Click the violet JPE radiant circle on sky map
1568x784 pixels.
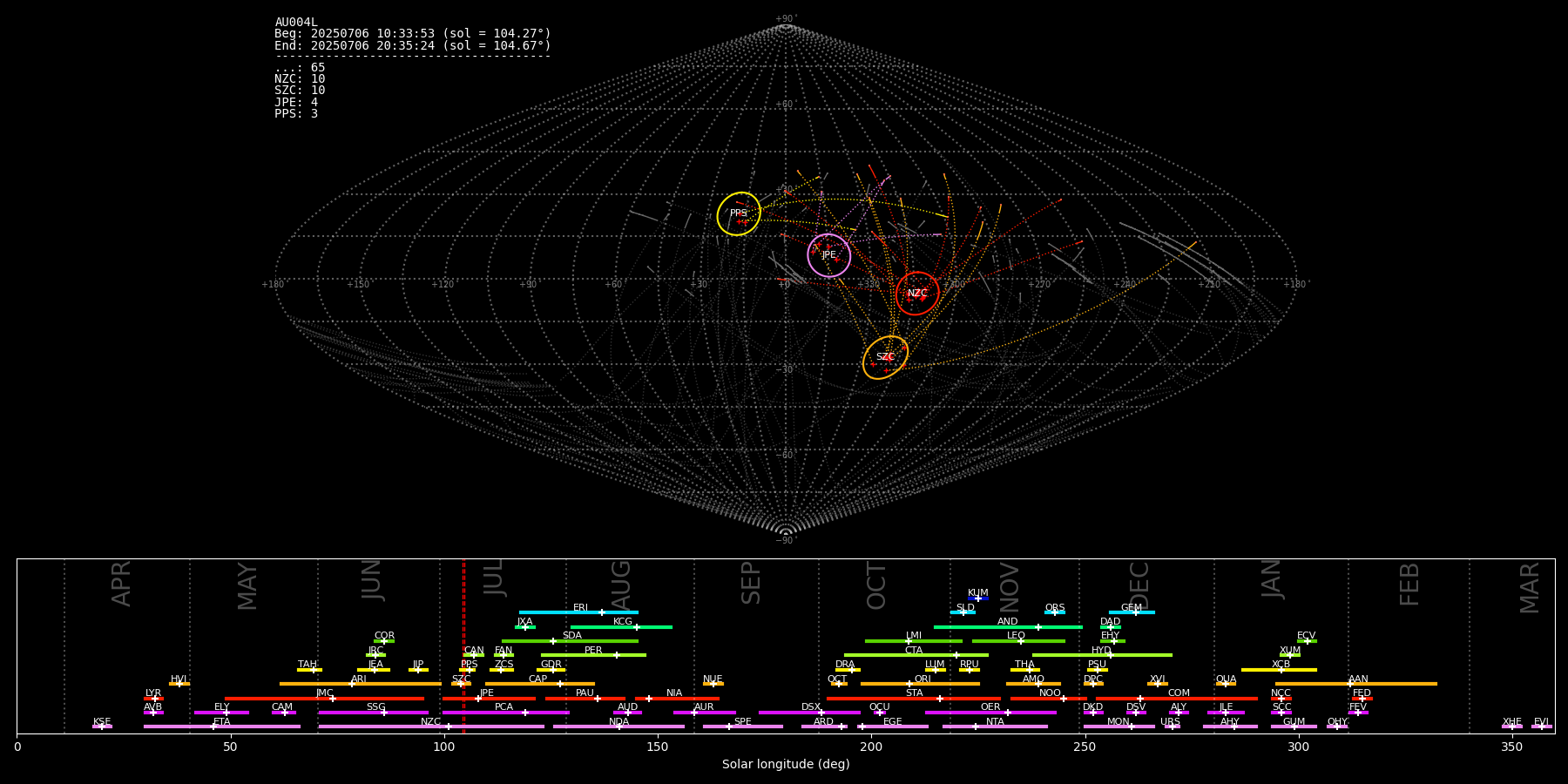point(828,255)
